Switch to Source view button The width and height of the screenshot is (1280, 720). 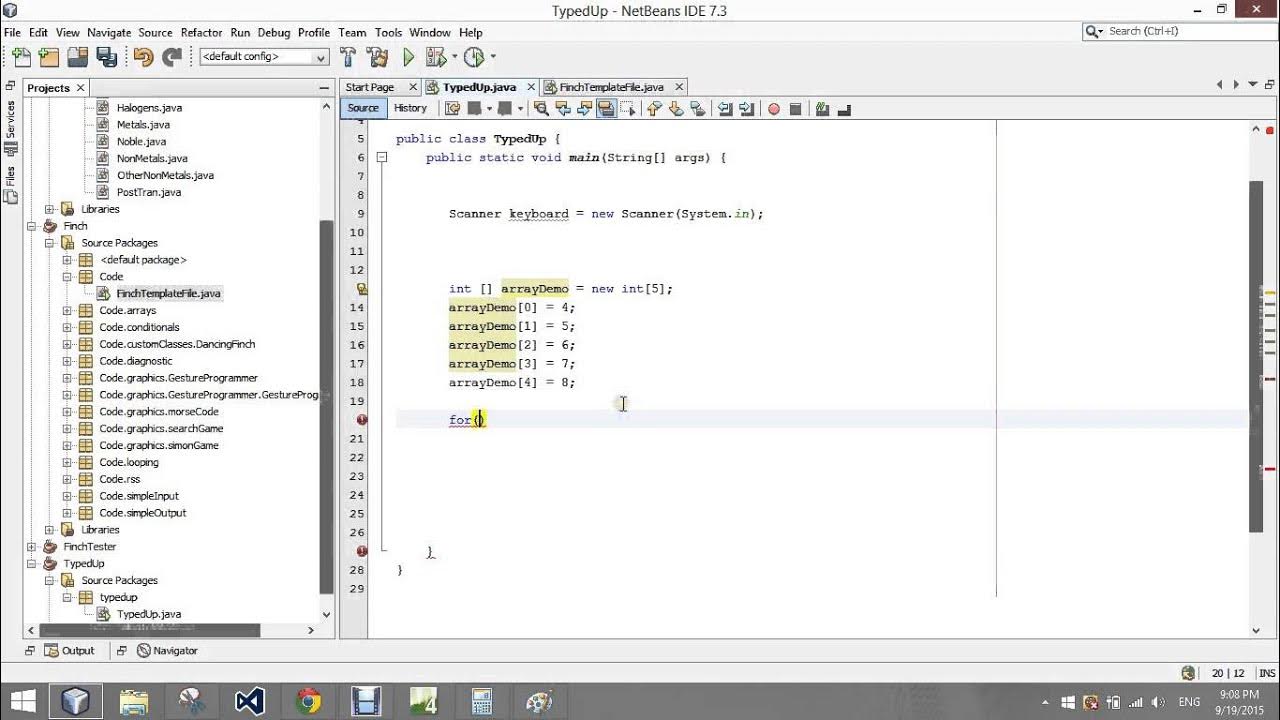(x=363, y=108)
